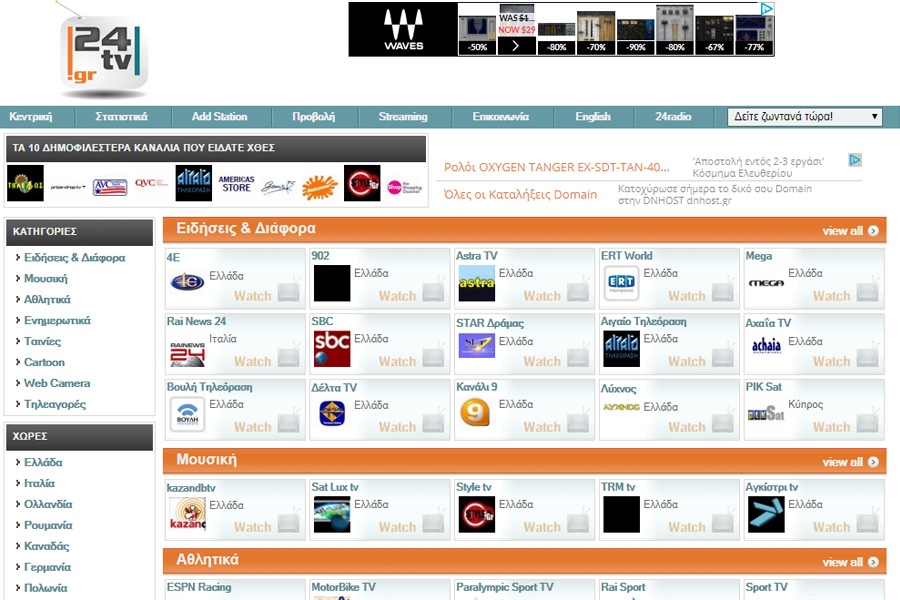Click the AdChoices icon on Waves banner

coord(767,9)
